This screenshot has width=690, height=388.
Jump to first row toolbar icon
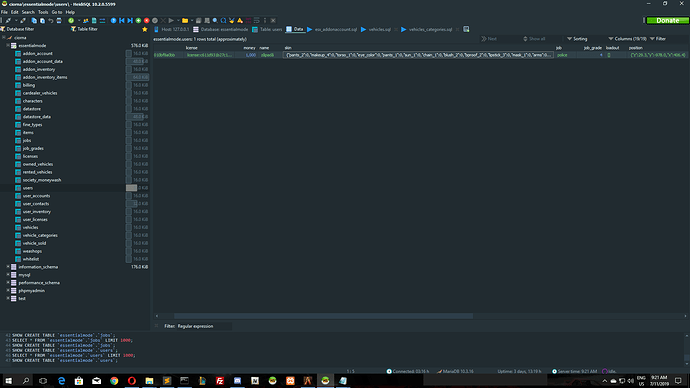point(122,21)
